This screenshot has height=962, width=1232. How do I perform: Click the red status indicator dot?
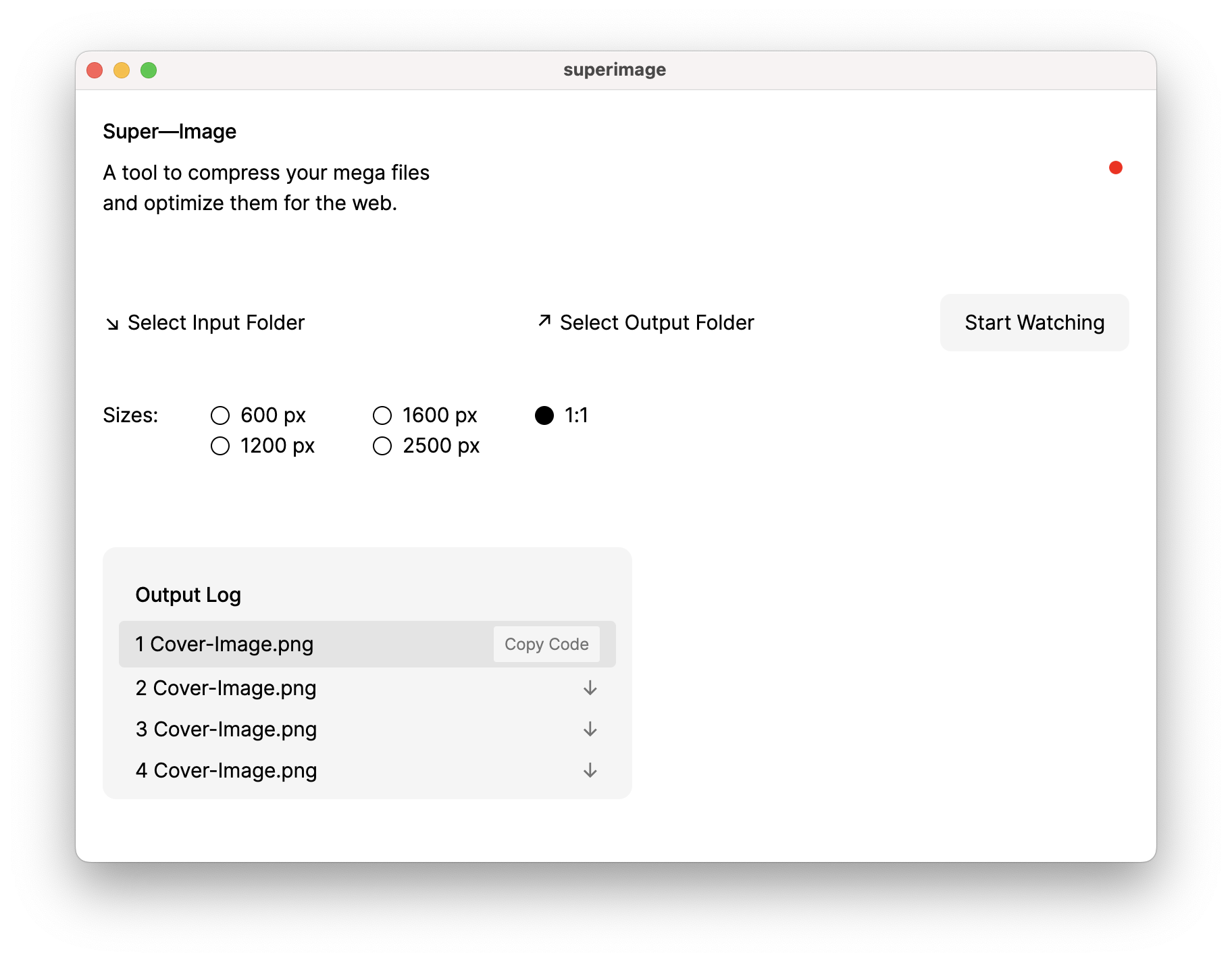(x=1115, y=168)
